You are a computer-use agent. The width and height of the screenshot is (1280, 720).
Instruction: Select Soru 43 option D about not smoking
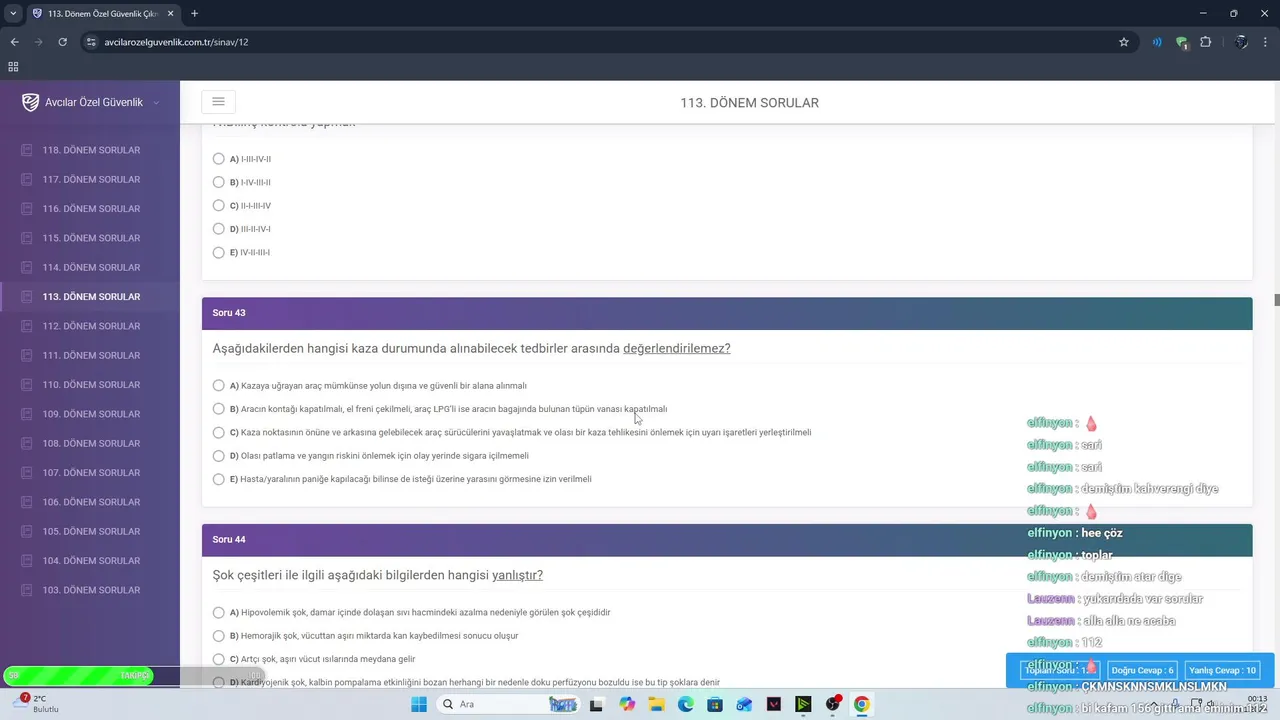click(x=219, y=456)
